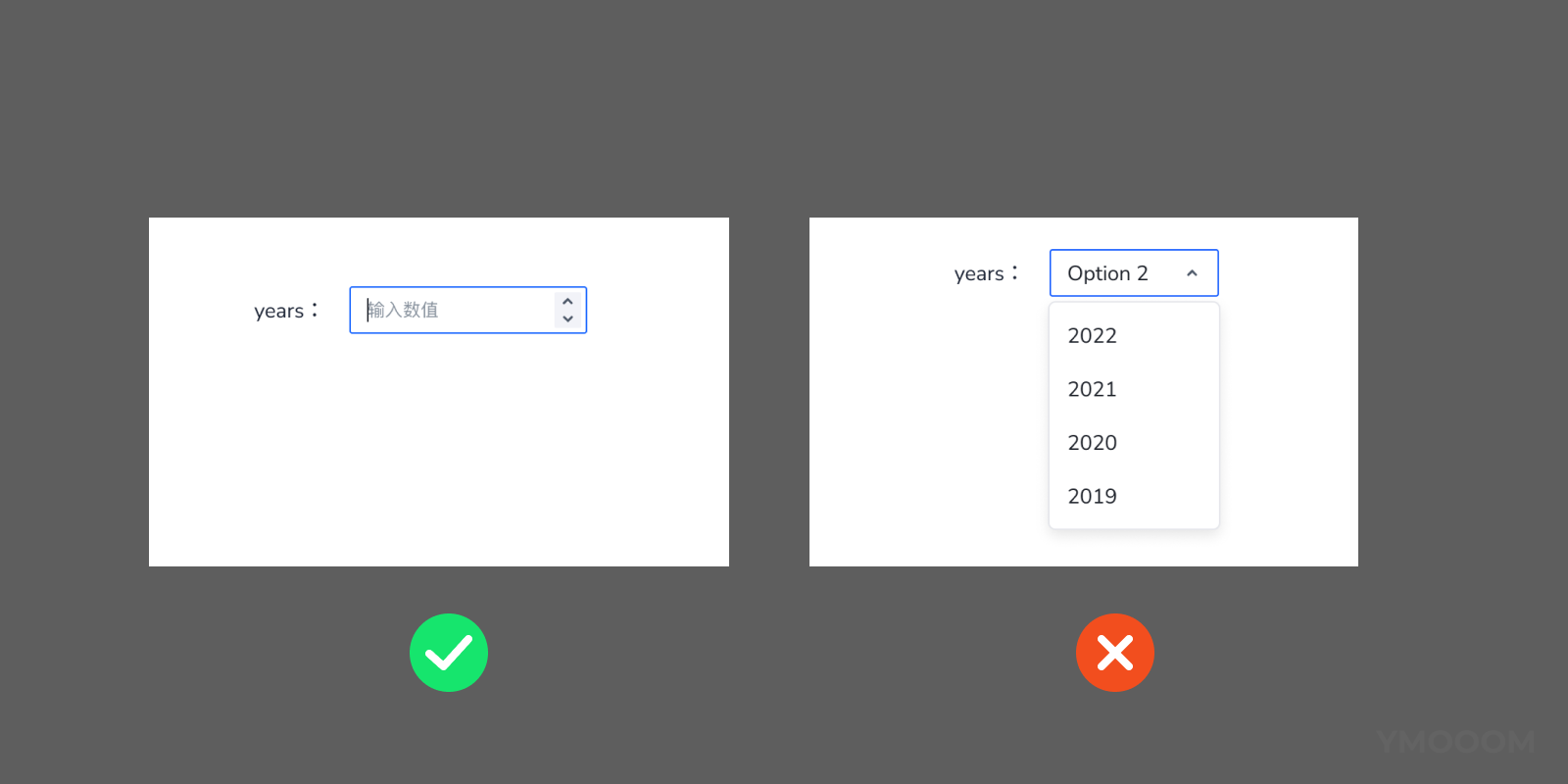Click the YMOOOM watermark
Viewport: 1568px width, 784px height.
pos(1455,742)
